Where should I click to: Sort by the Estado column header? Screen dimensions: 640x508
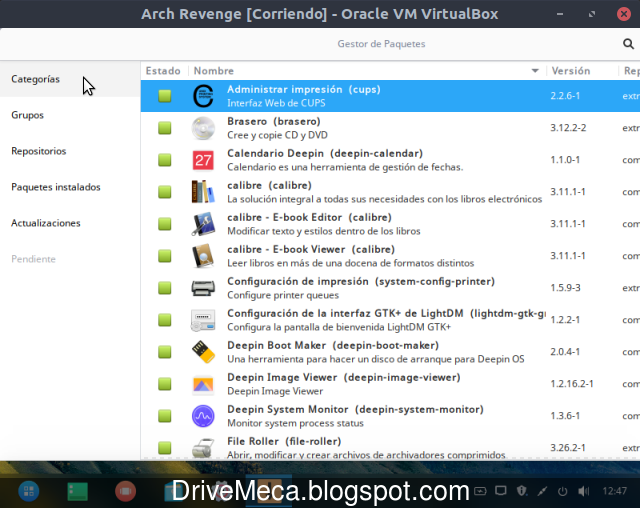tap(163, 71)
